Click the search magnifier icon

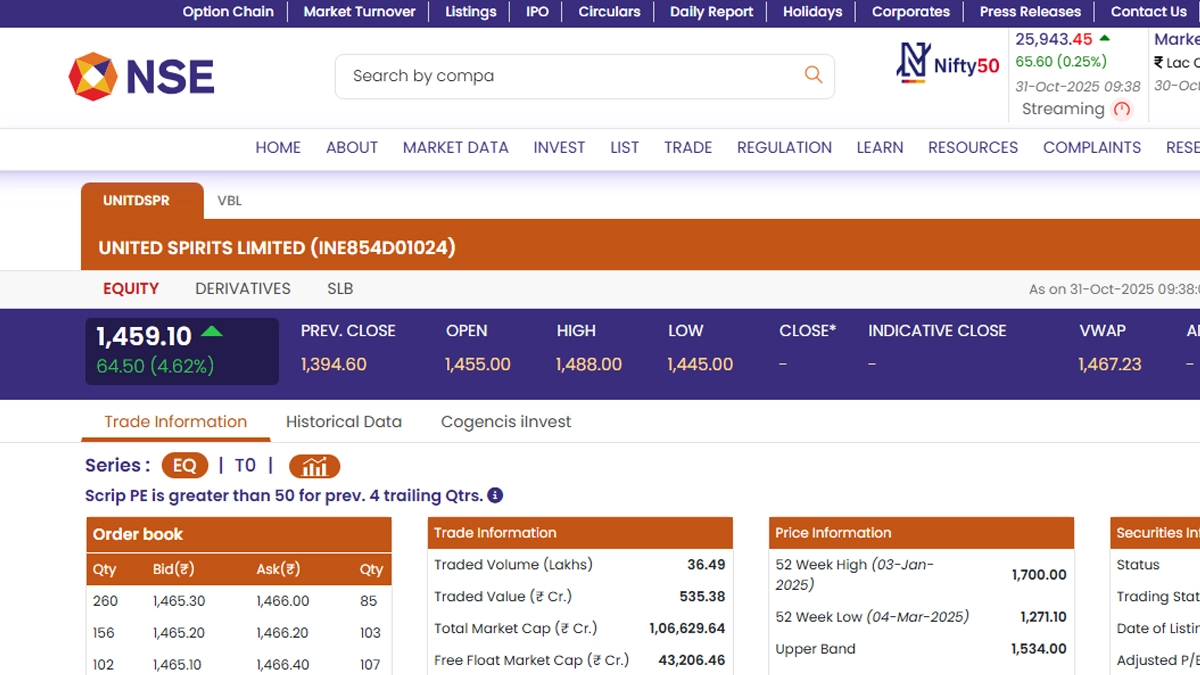pyautogui.click(x=813, y=75)
